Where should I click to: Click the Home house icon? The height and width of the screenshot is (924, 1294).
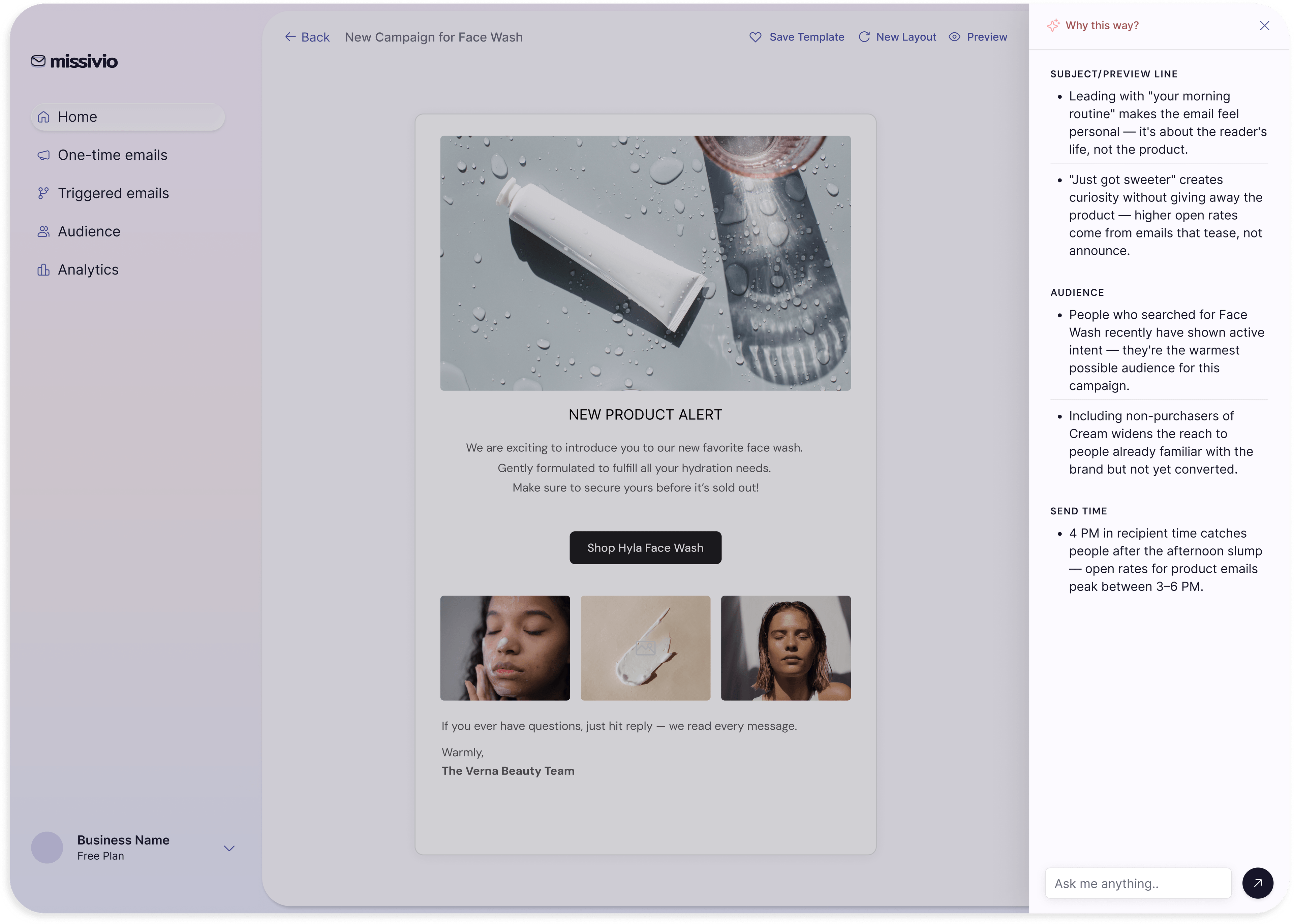point(43,117)
